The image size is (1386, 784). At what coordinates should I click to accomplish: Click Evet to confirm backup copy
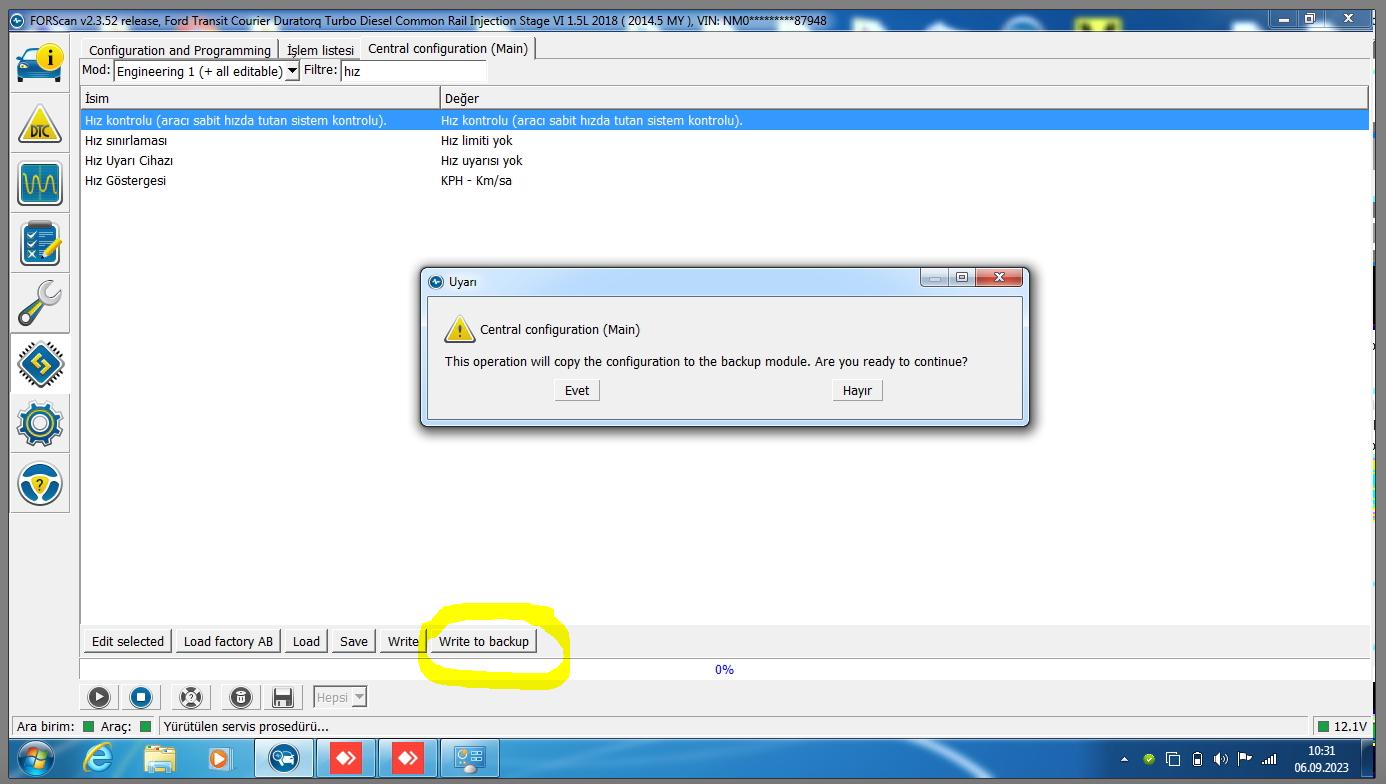pos(577,391)
